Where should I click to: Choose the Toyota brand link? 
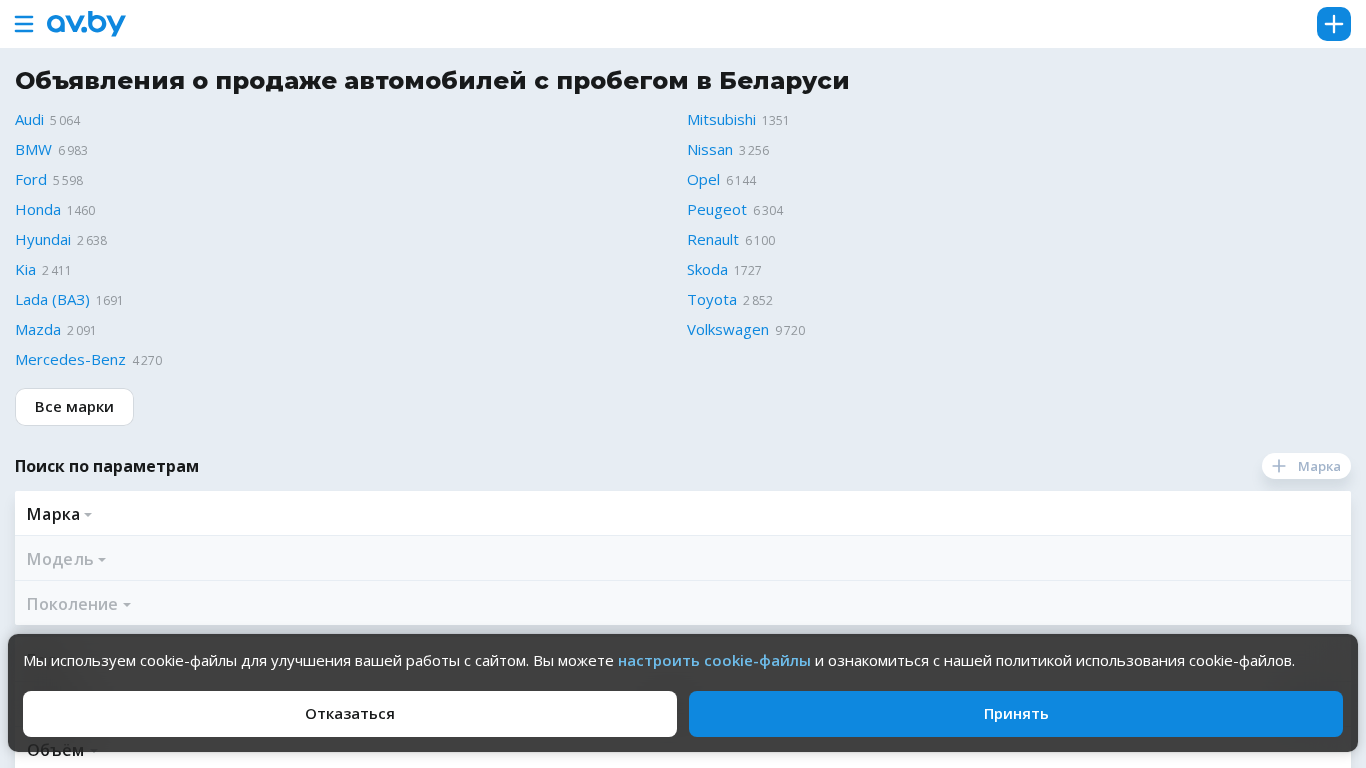(x=711, y=300)
